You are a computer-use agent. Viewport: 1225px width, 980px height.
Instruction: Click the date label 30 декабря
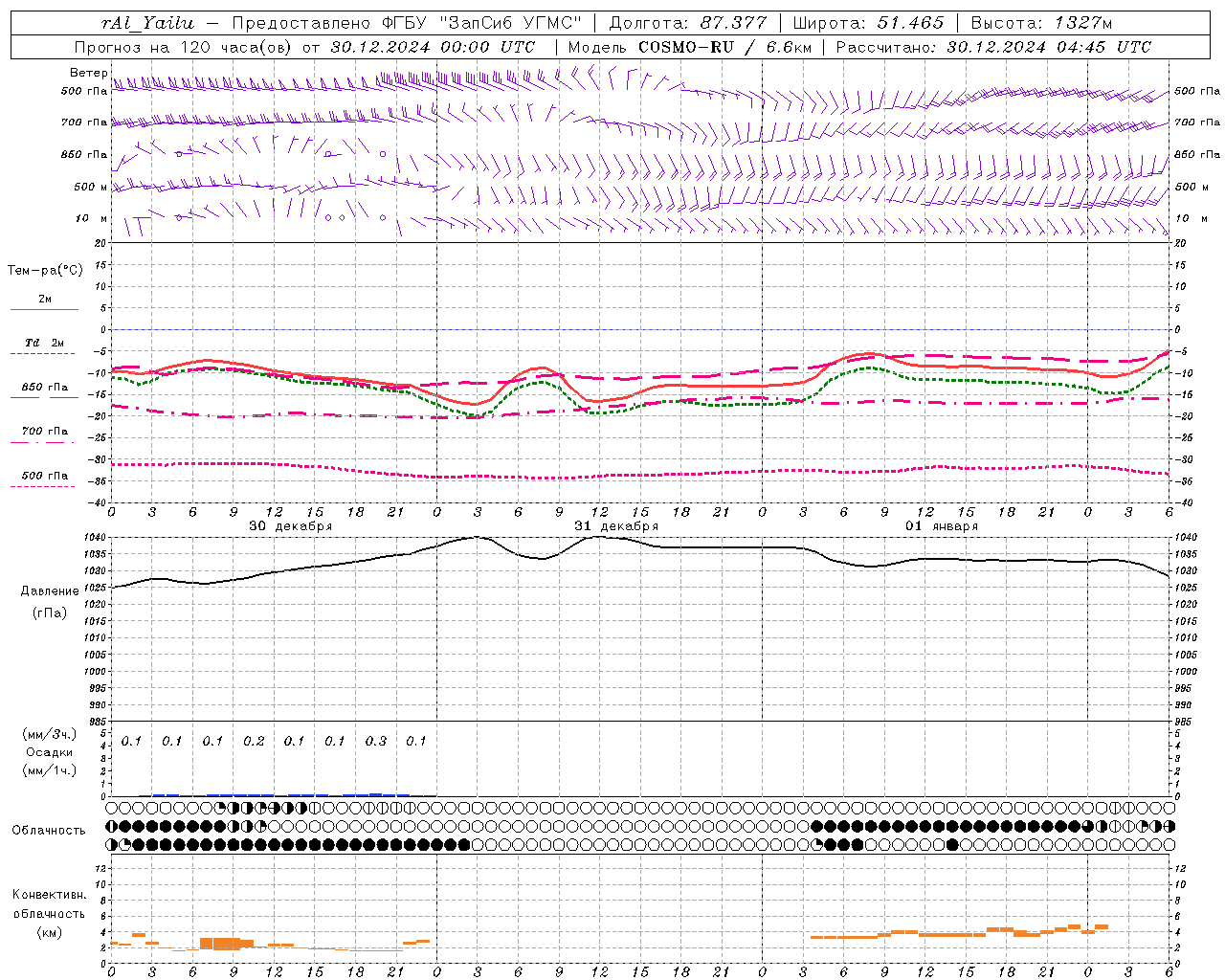[291, 526]
